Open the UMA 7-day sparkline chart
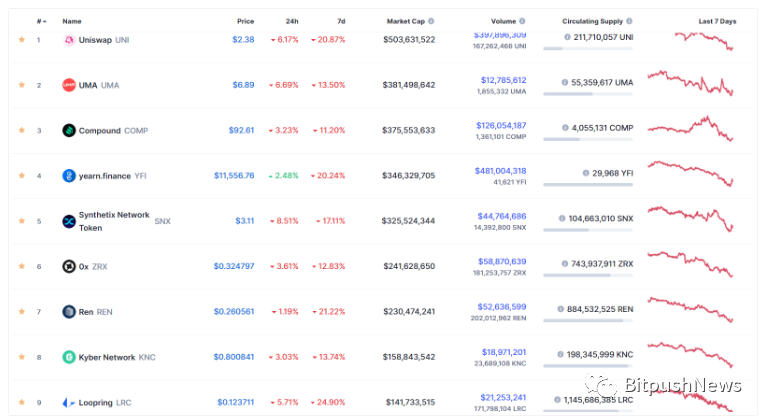Viewport: 766px width, 420px height. coord(690,84)
